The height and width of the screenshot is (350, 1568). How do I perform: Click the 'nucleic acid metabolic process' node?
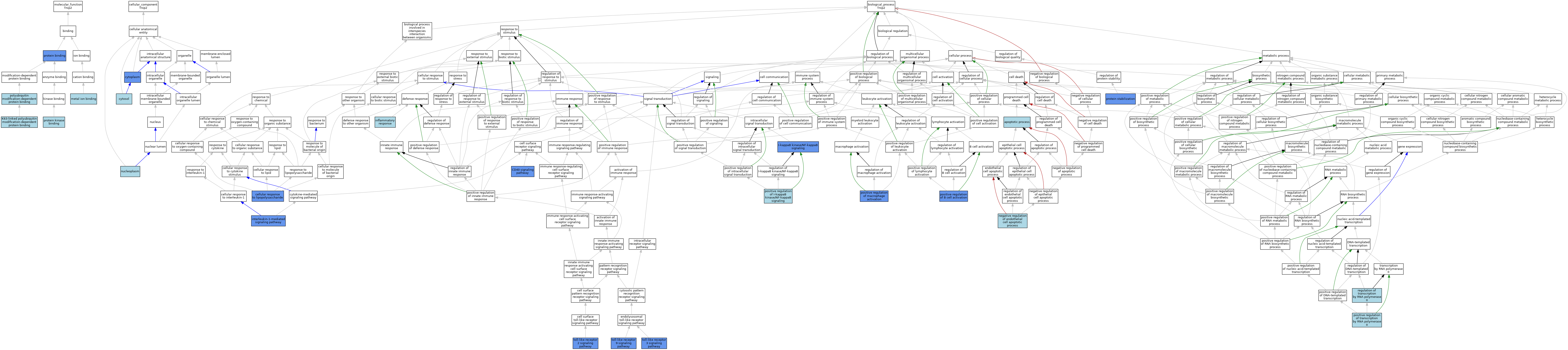coord(1377,147)
